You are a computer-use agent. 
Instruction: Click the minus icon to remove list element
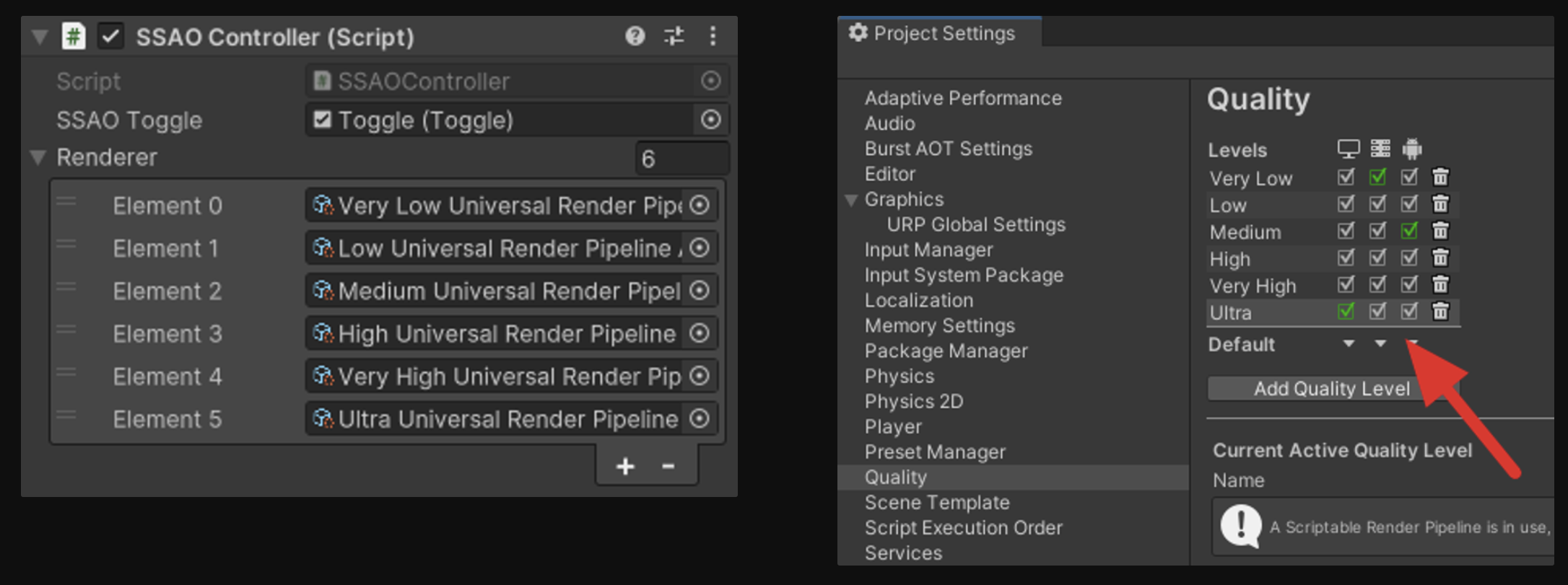pyautogui.click(x=668, y=467)
